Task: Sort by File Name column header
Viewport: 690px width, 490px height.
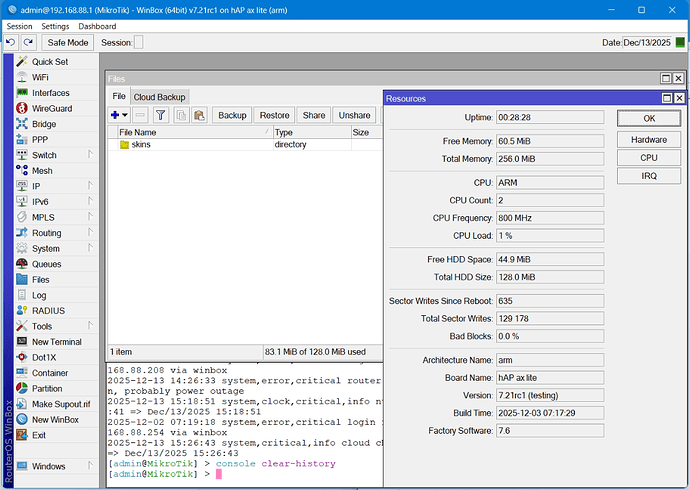Action: (195, 132)
